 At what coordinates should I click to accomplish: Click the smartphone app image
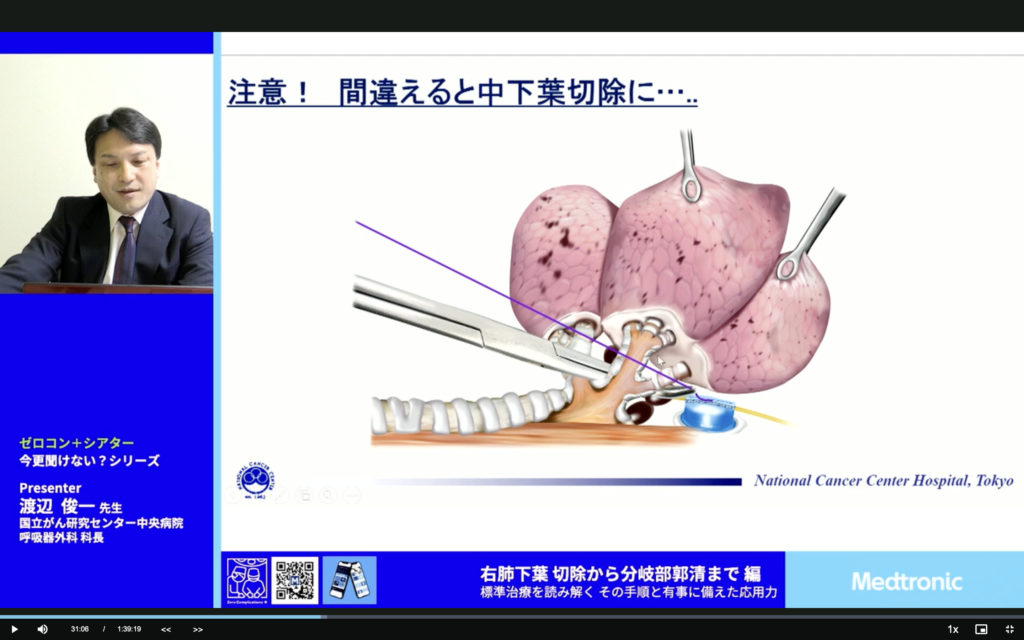click(x=349, y=580)
